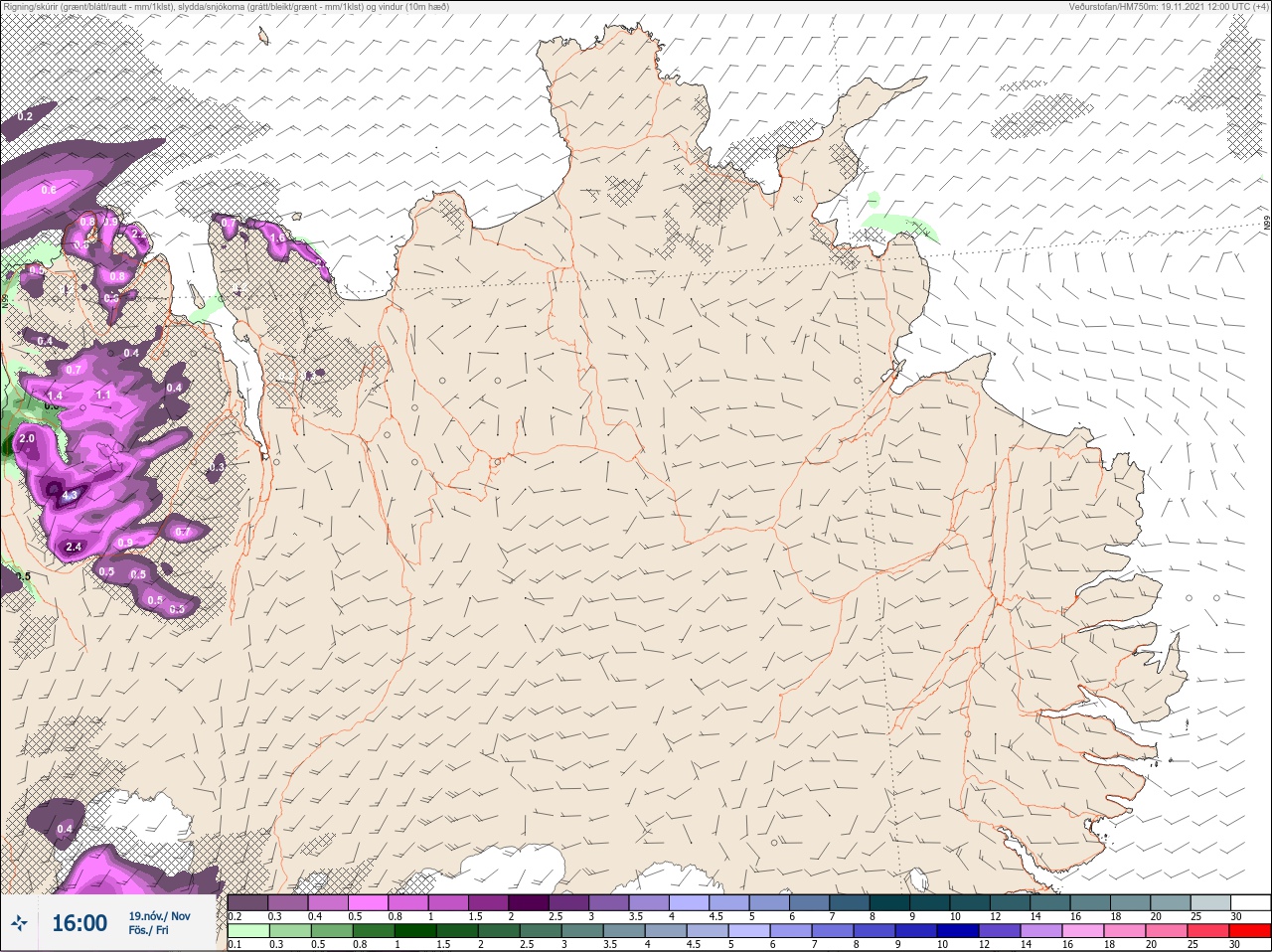The width and height of the screenshot is (1272, 952).
Task: Pick the white 30 upper legend swatch
Action: (1250, 902)
